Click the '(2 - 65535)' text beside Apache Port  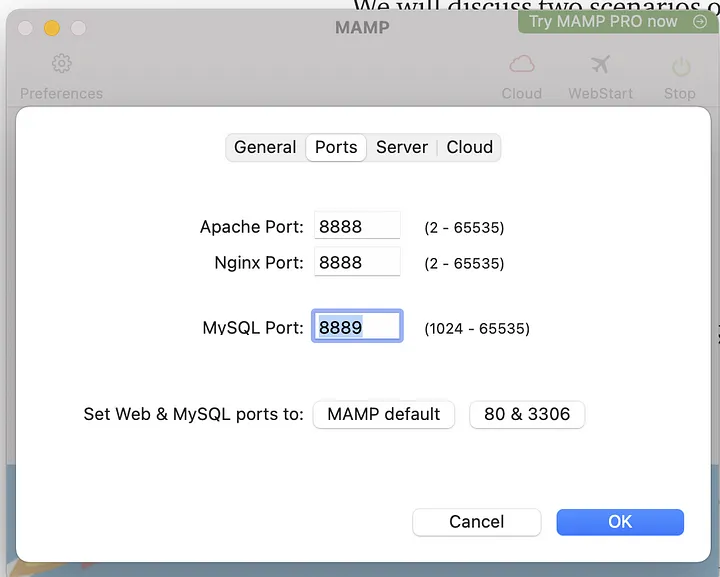tap(464, 228)
